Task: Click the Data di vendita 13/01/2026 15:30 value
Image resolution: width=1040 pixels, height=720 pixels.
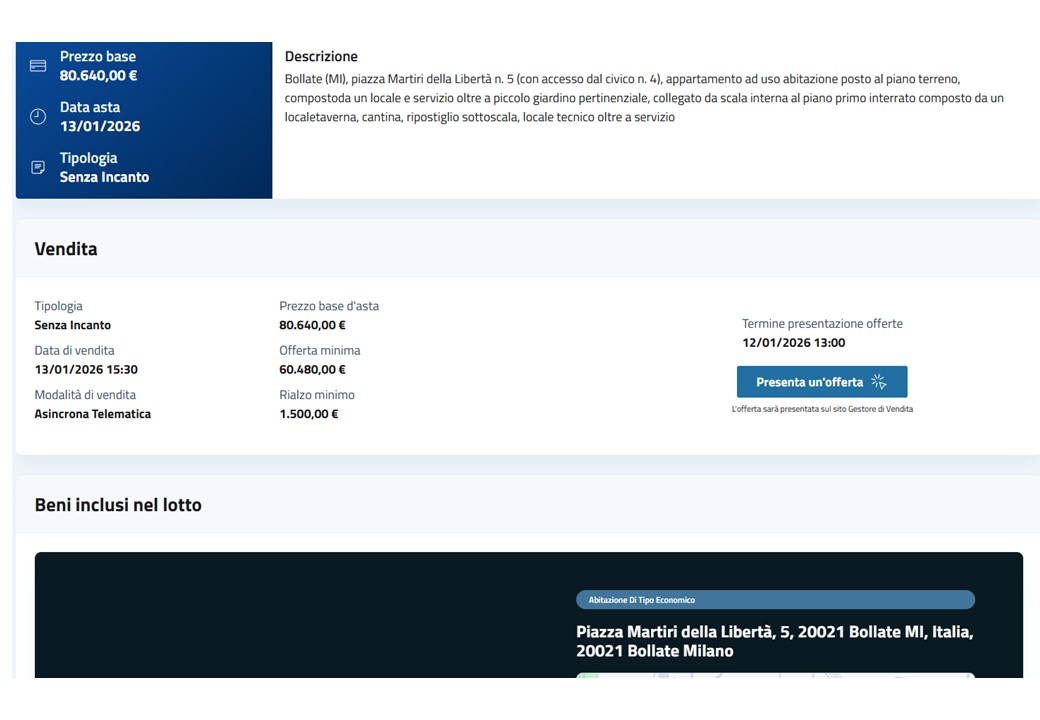Action: (x=86, y=369)
